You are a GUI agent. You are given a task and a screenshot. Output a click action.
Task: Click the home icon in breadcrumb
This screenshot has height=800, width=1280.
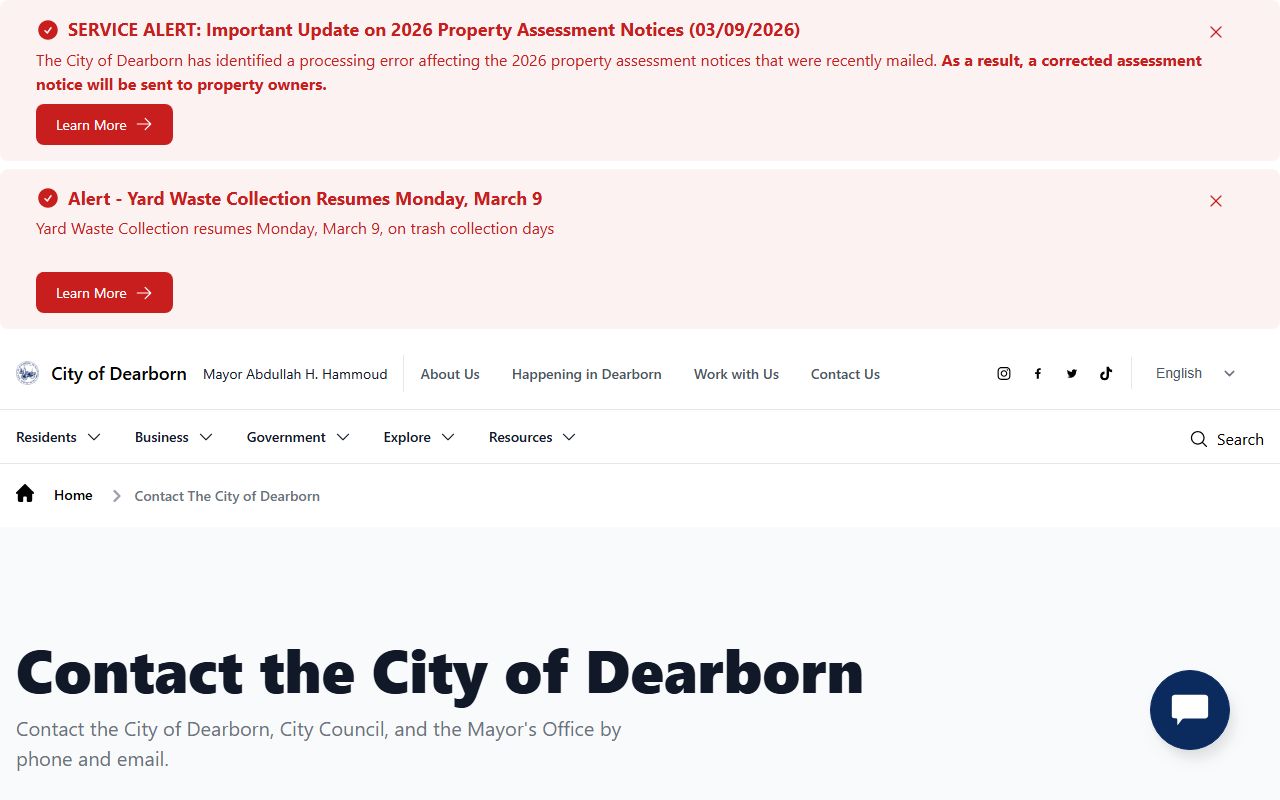pyautogui.click(x=25, y=494)
